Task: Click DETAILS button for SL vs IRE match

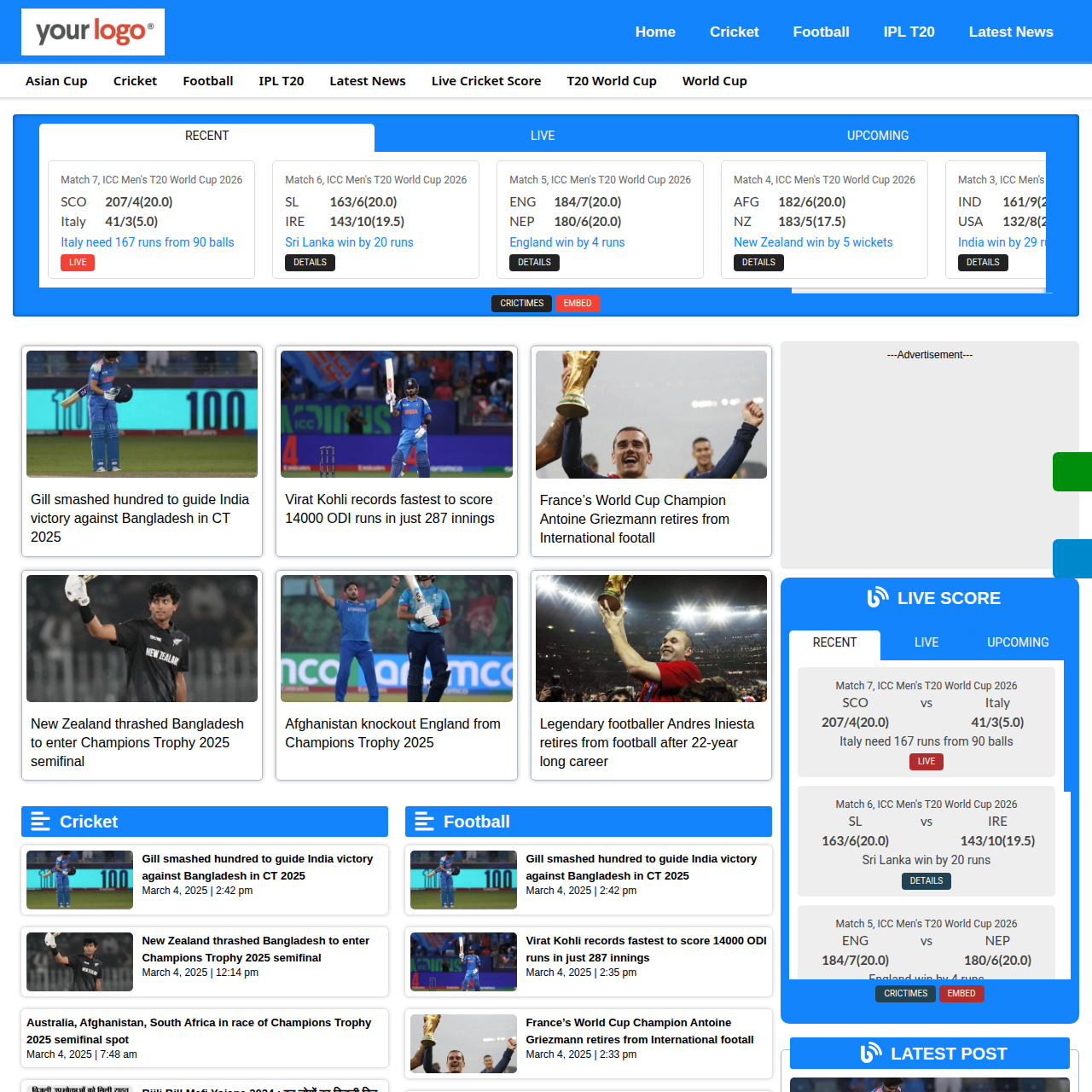Action: click(310, 263)
